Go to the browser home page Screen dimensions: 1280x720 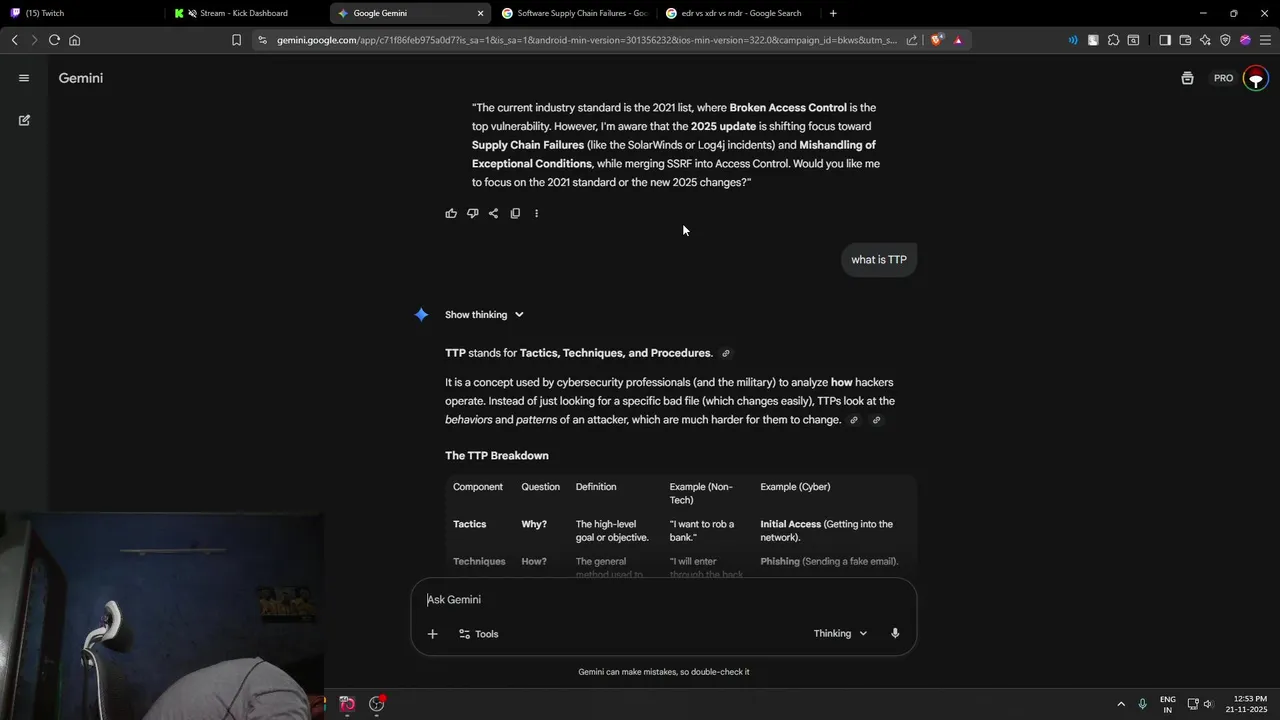(x=74, y=40)
